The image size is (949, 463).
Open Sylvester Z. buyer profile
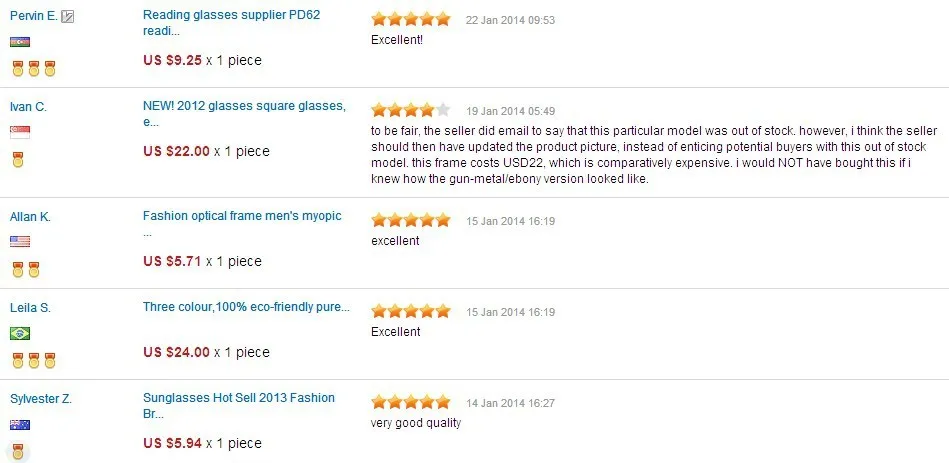[x=41, y=399]
